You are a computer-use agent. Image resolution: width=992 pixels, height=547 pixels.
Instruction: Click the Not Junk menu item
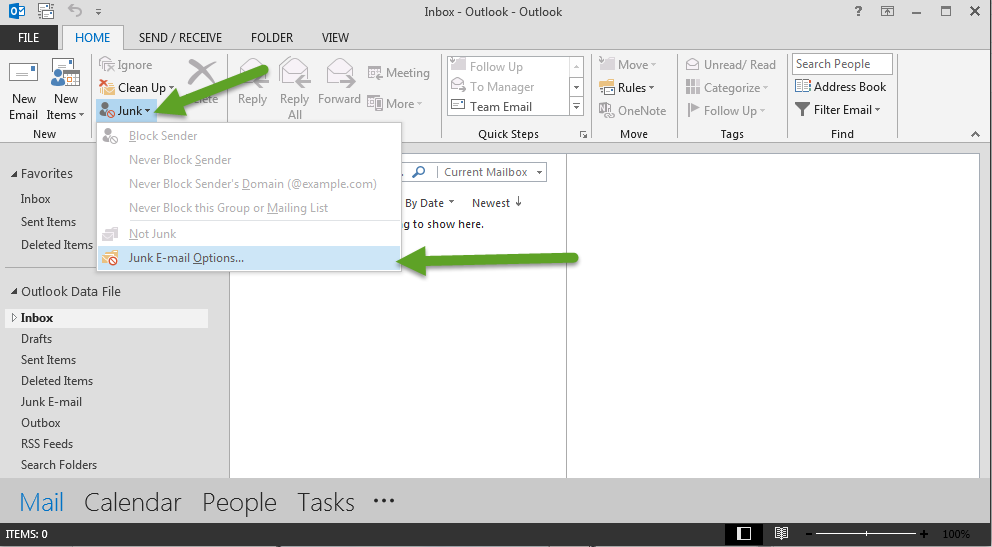(249, 234)
